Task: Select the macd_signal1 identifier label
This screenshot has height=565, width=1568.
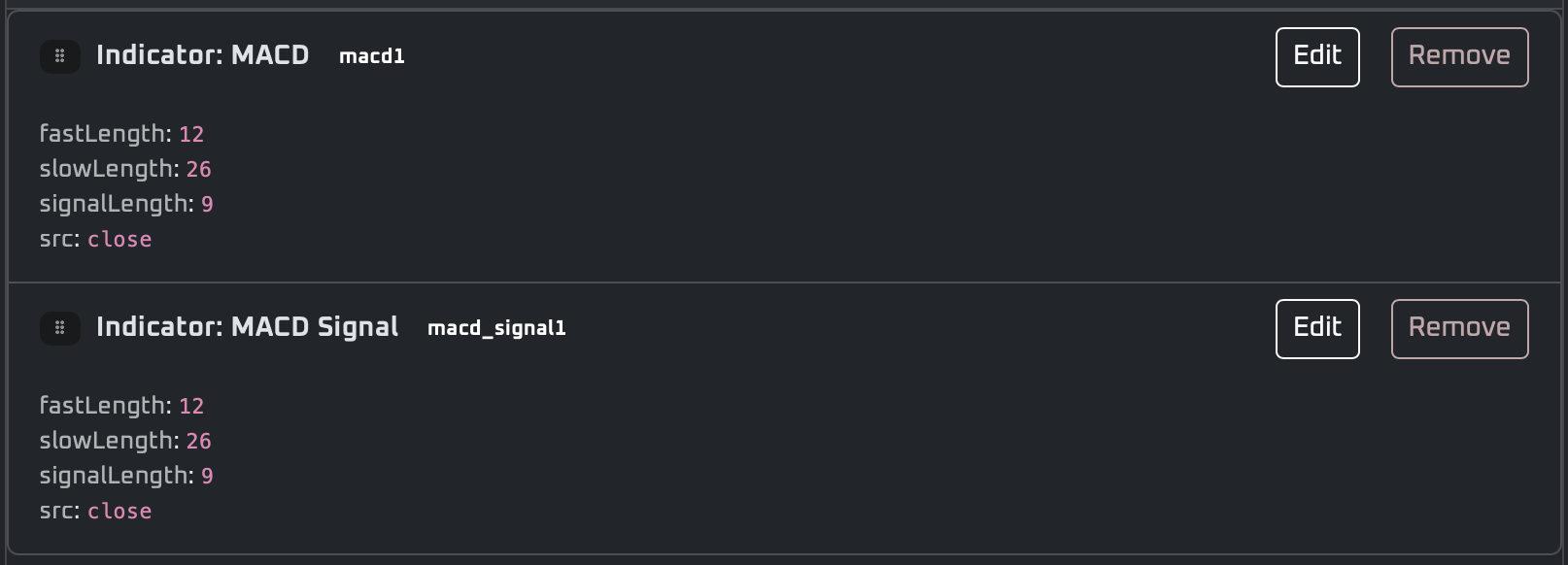Action: (x=496, y=328)
